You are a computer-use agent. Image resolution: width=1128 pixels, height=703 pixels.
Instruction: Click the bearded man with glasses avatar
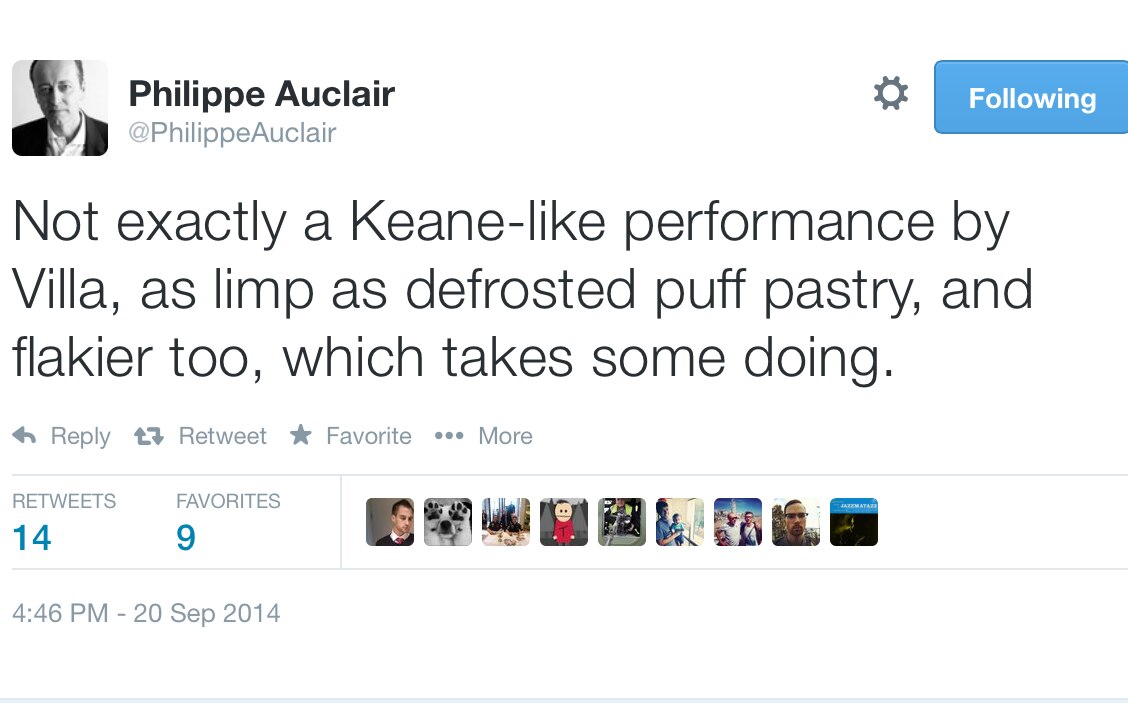pyautogui.click(x=796, y=522)
